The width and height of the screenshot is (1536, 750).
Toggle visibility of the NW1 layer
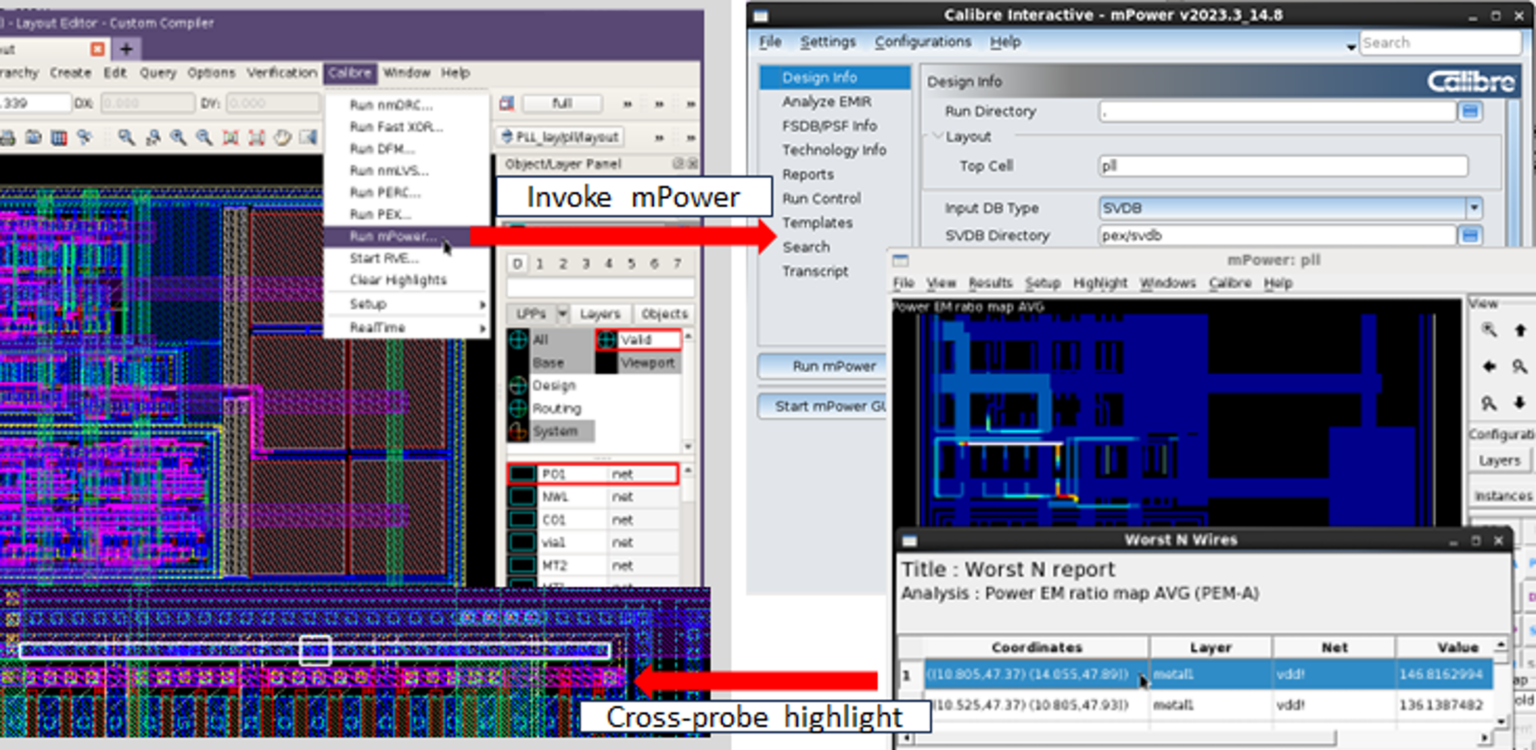coord(520,496)
